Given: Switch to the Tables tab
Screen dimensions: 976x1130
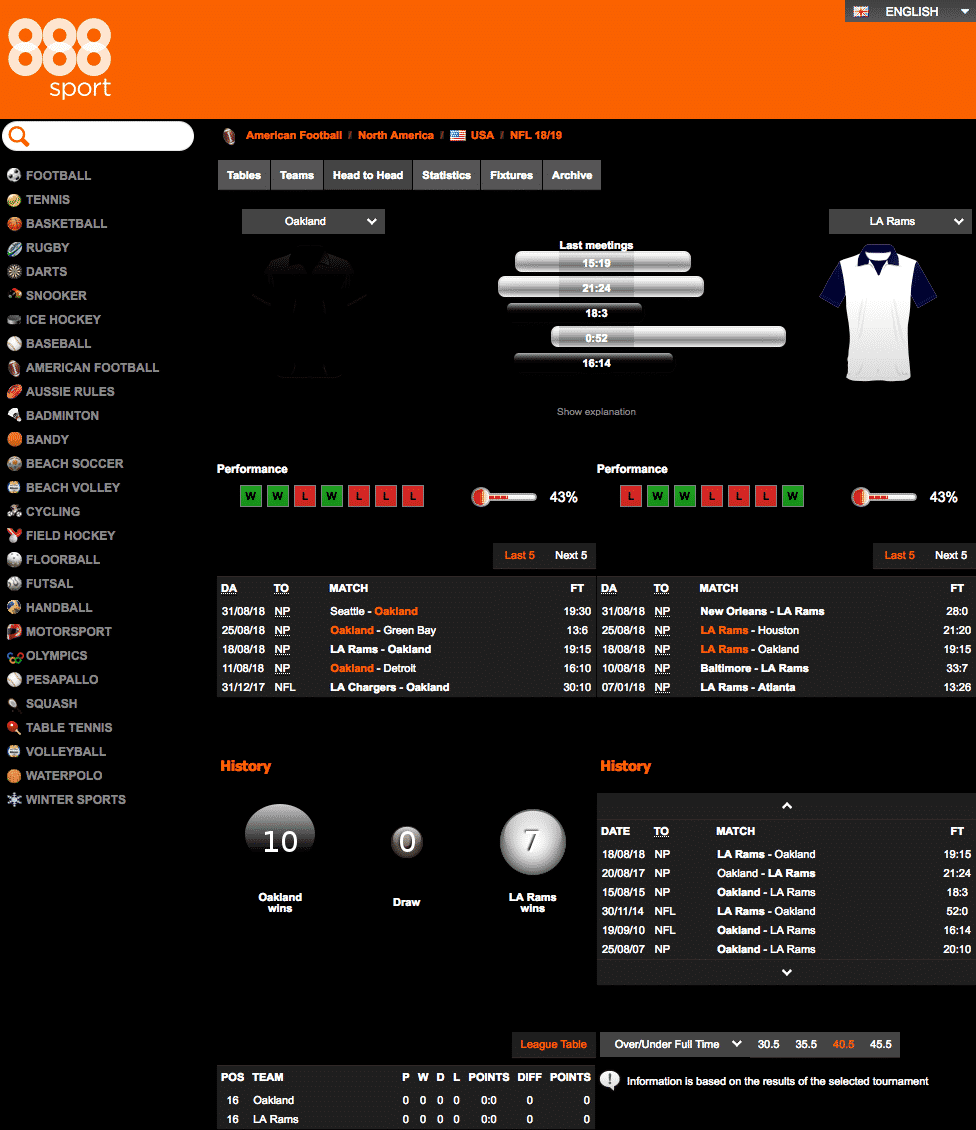Looking at the screenshot, I should [244, 175].
